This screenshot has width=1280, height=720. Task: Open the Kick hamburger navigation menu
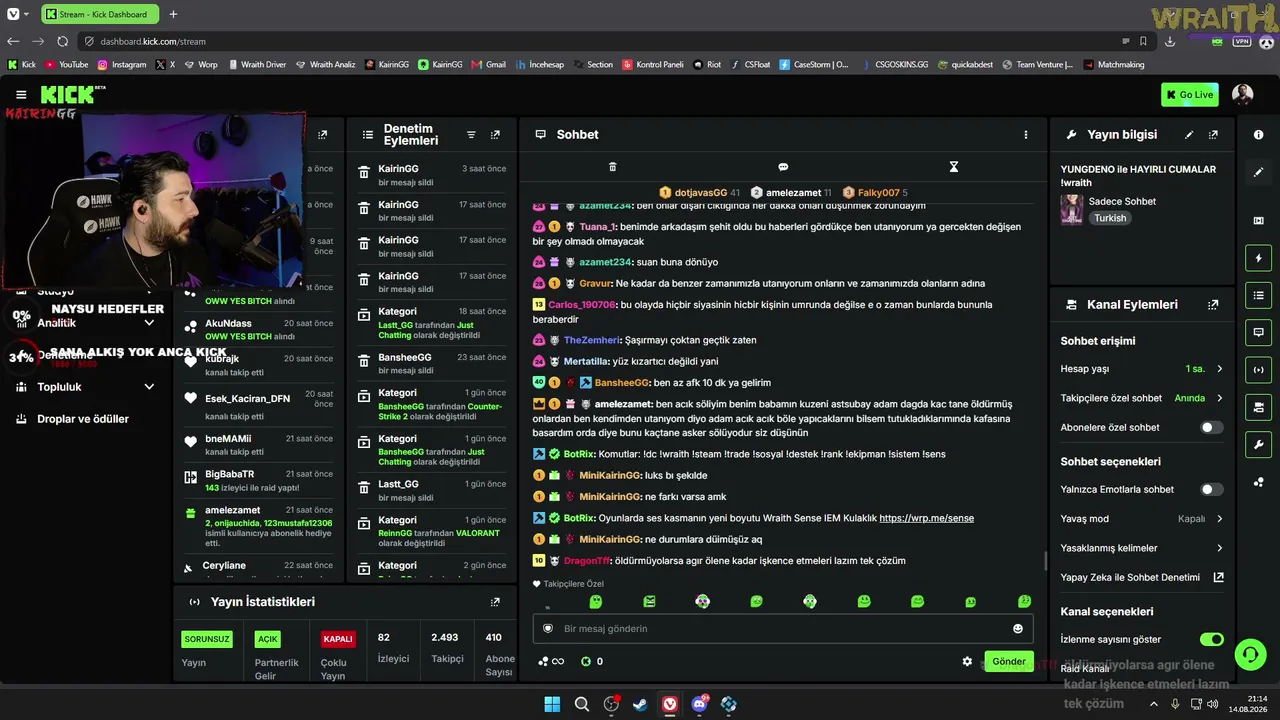21,95
